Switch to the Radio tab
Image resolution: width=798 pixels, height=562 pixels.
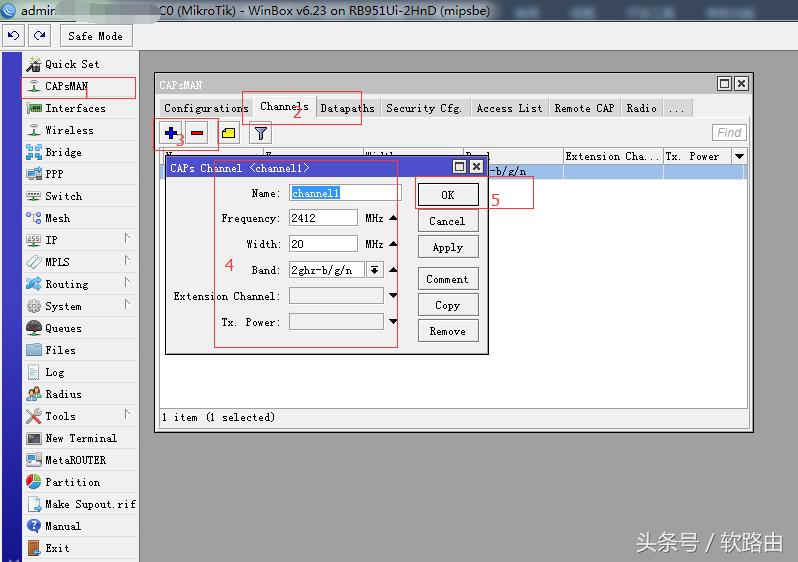click(641, 108)
